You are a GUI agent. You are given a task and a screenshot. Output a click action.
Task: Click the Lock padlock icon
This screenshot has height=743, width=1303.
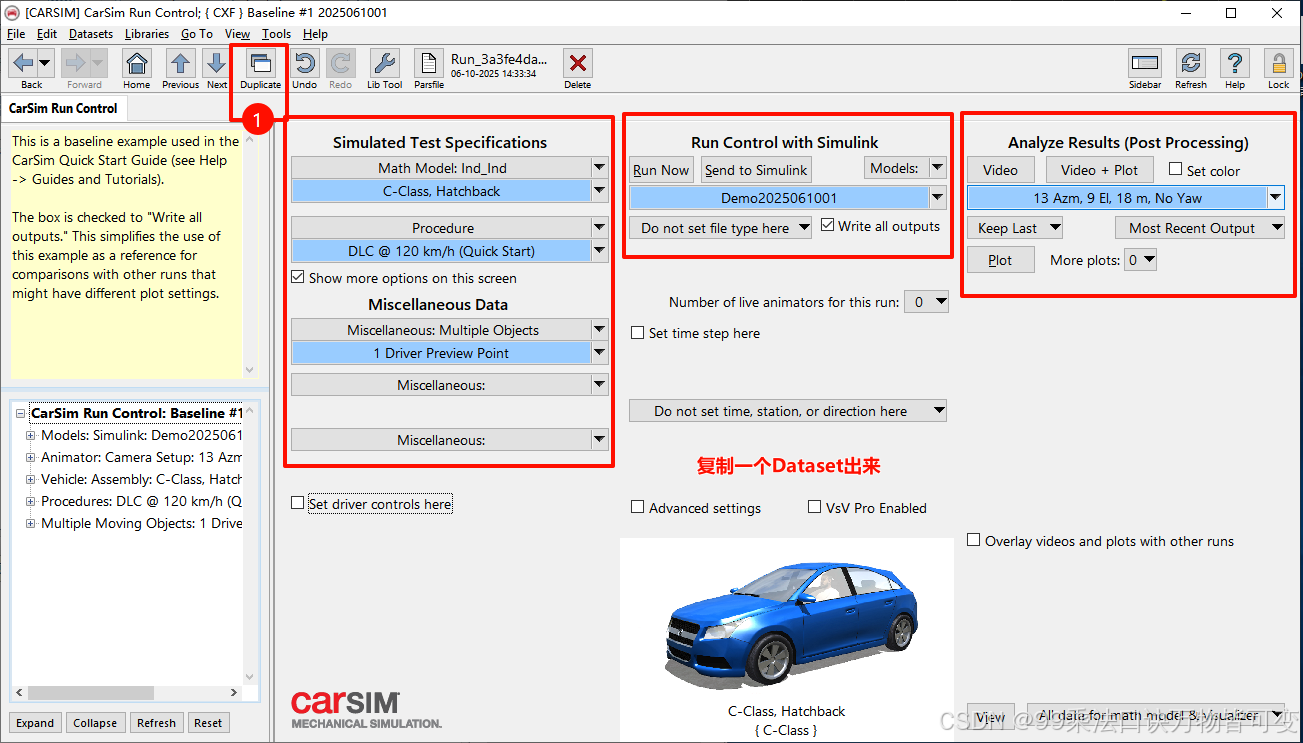[x=1278, y=65]
